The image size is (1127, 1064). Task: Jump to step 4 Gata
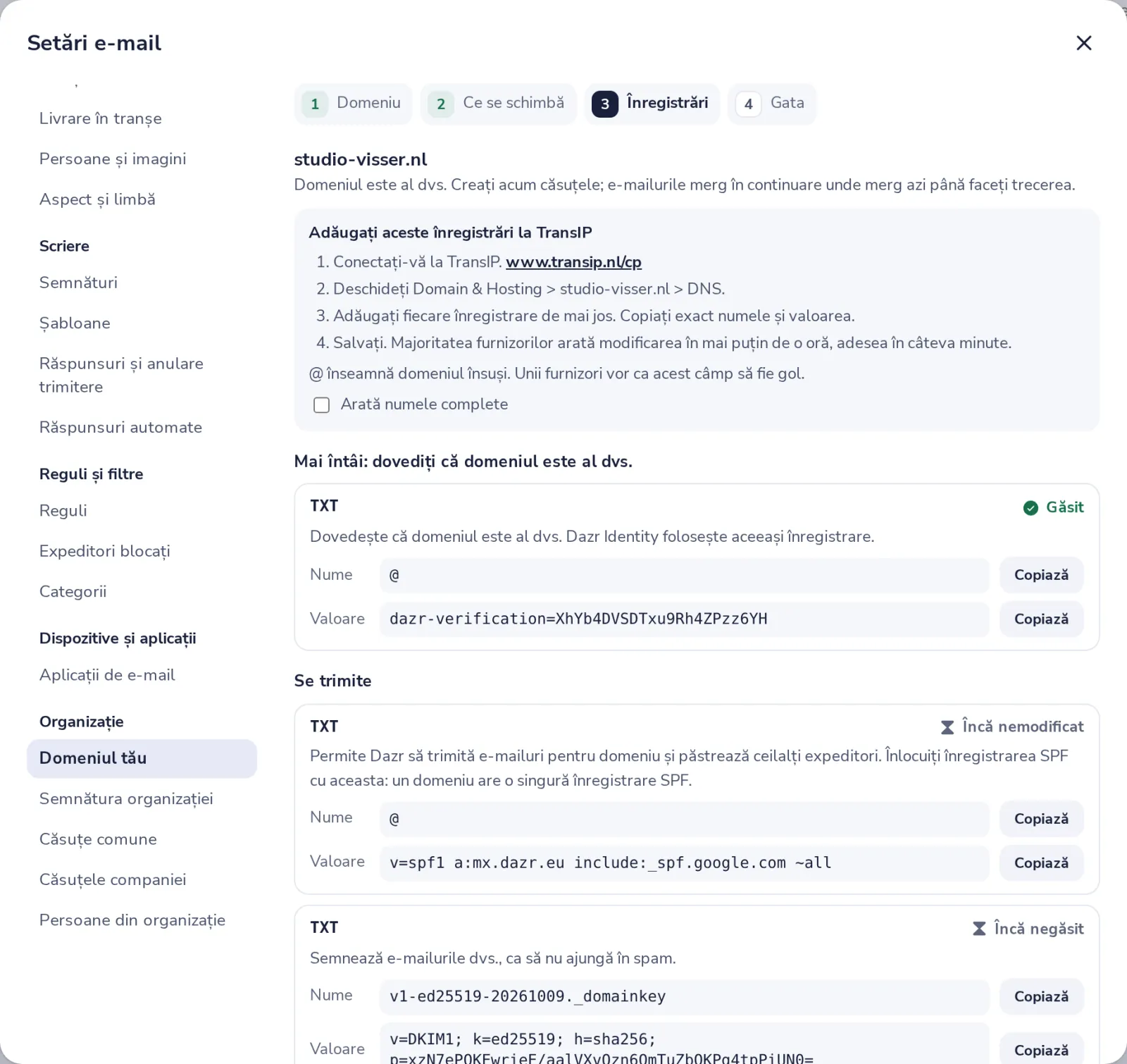pyautogui.click(x=772, y=104)
